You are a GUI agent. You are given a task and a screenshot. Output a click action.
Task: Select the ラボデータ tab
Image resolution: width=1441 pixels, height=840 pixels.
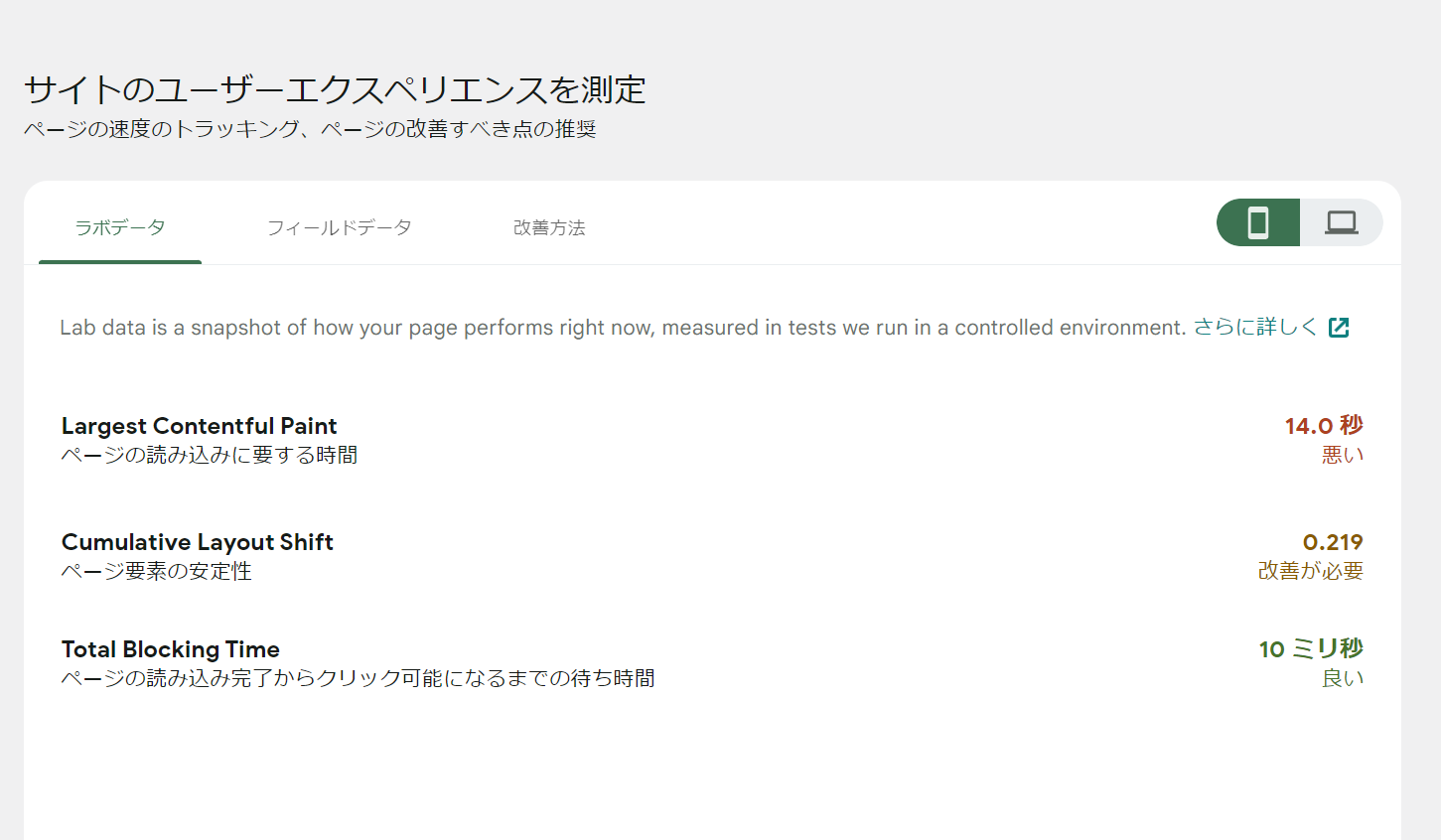point(119,227)
